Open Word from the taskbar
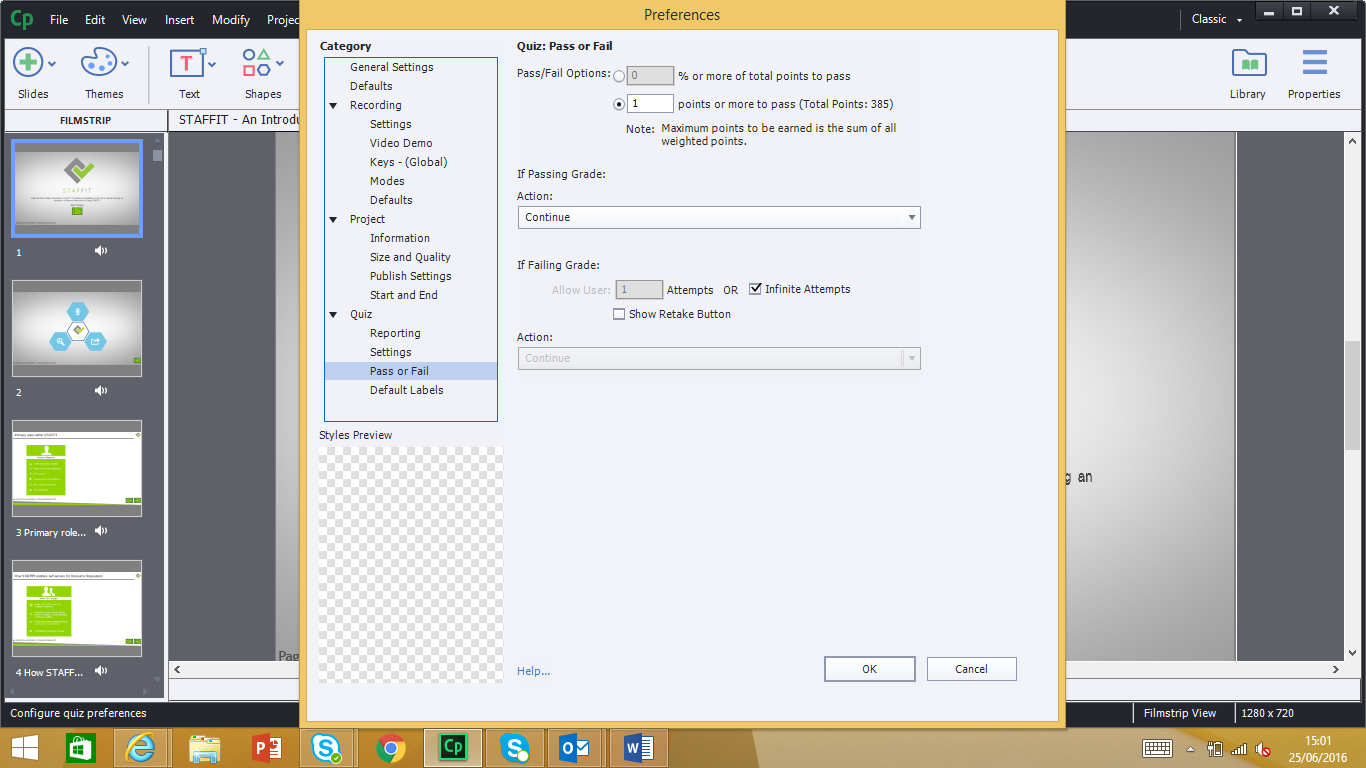The width and height of the screenshot is (1366, 768). 638,748
